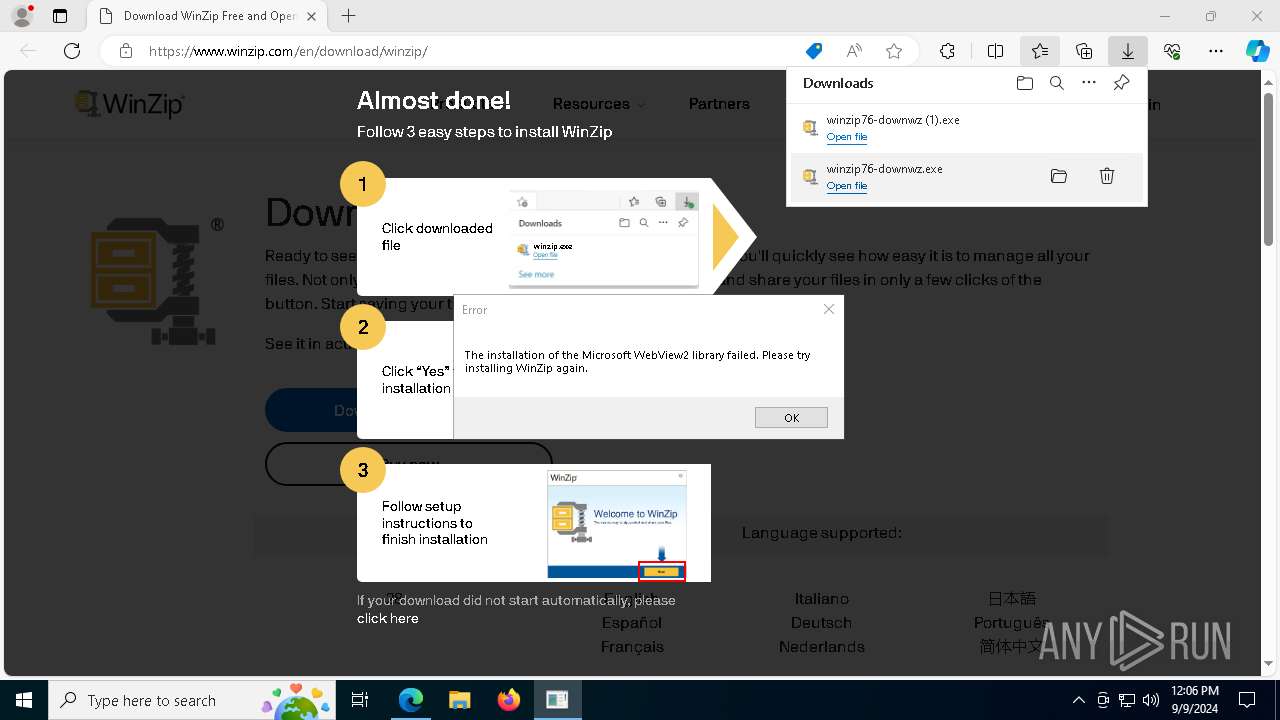Open a new tab
1280x720 pixels.
point(348,16)
